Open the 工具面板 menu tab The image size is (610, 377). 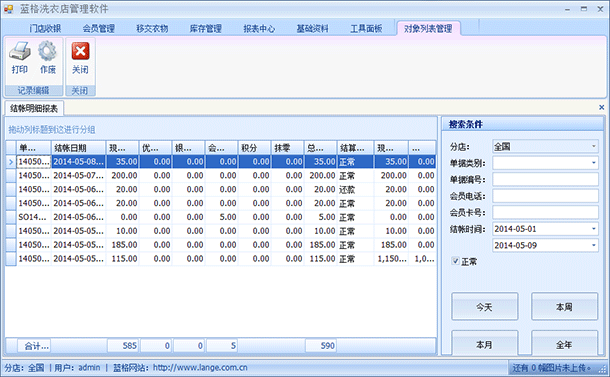click(366, 28)
